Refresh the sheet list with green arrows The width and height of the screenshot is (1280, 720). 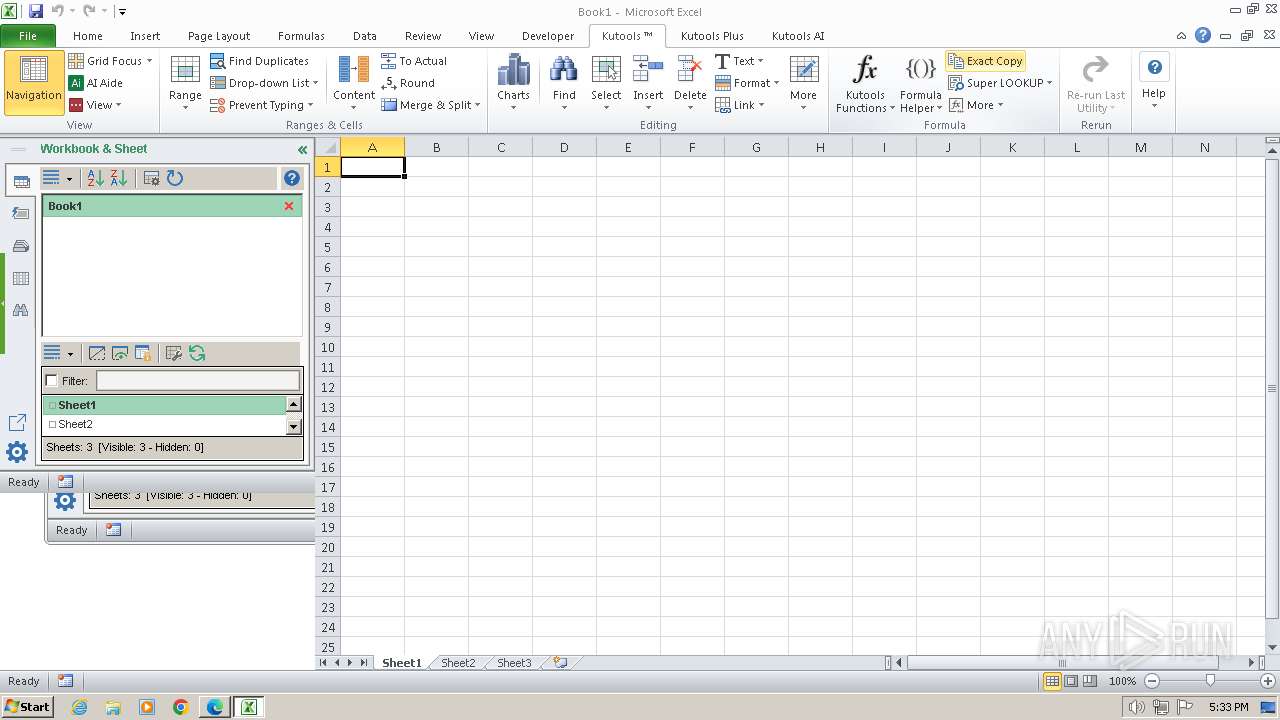[197, 353]
